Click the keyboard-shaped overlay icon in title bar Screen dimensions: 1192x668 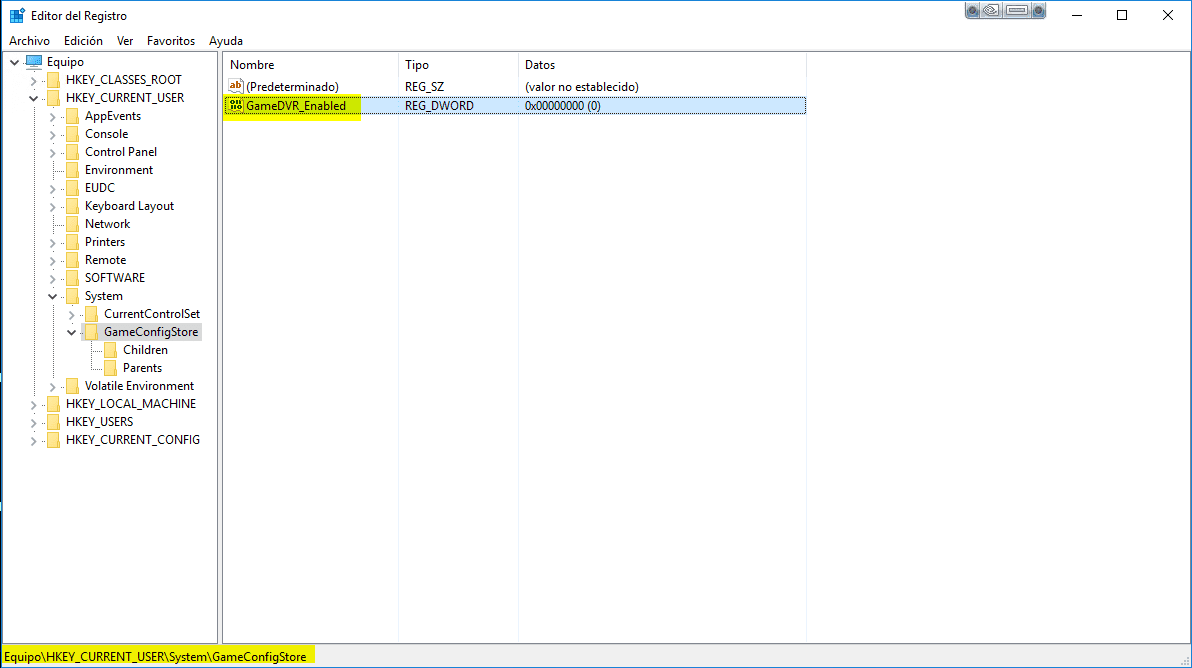tap(1017, 12)
